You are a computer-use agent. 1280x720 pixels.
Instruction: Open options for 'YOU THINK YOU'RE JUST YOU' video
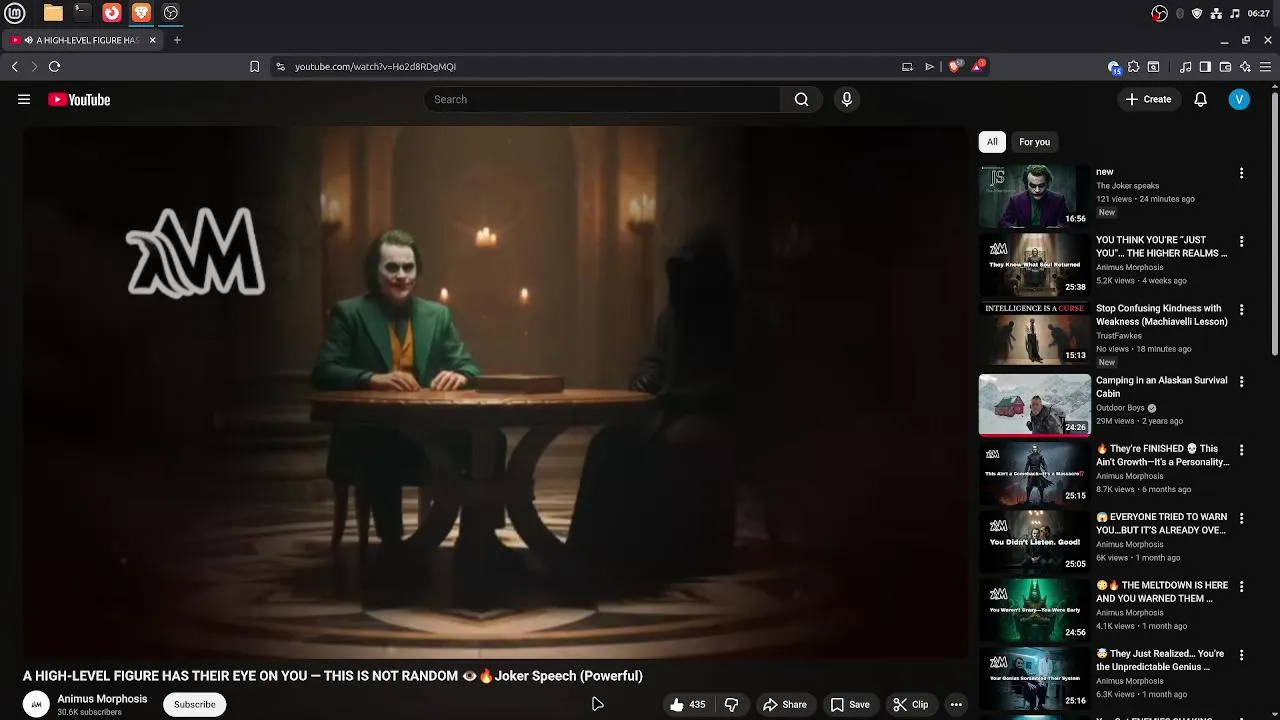pyautogui.click(x=1241, y=242)
